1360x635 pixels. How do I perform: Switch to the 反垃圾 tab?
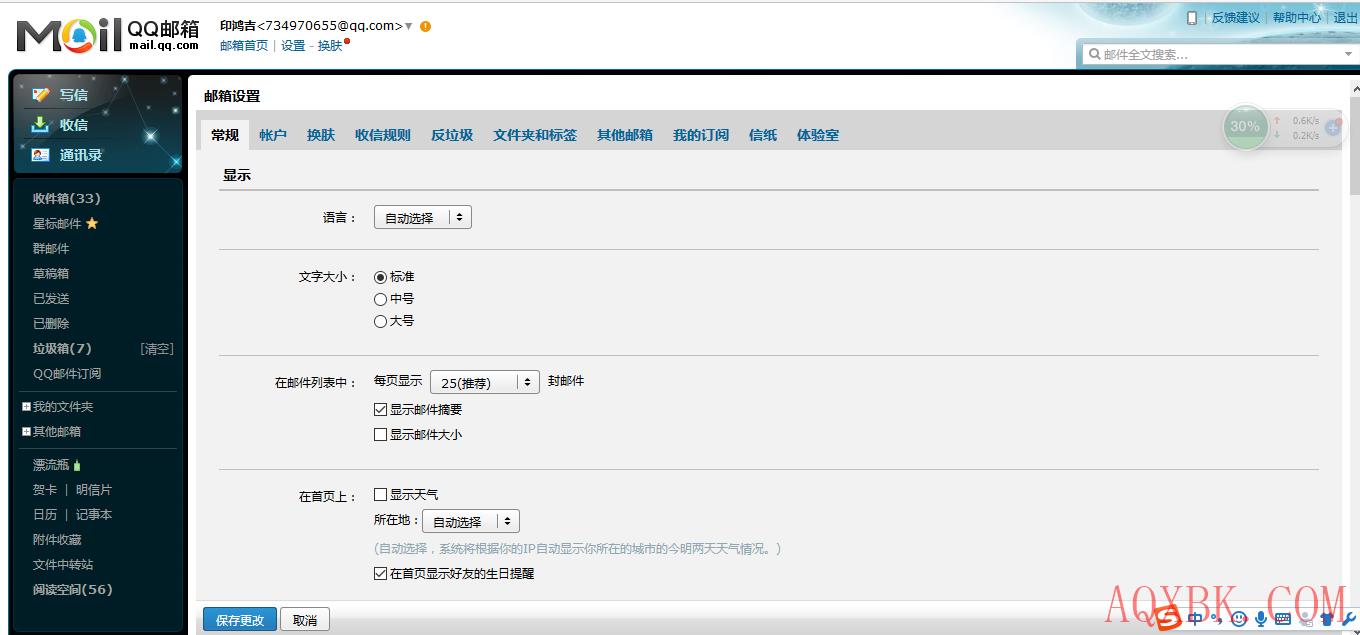pos(452,135)
